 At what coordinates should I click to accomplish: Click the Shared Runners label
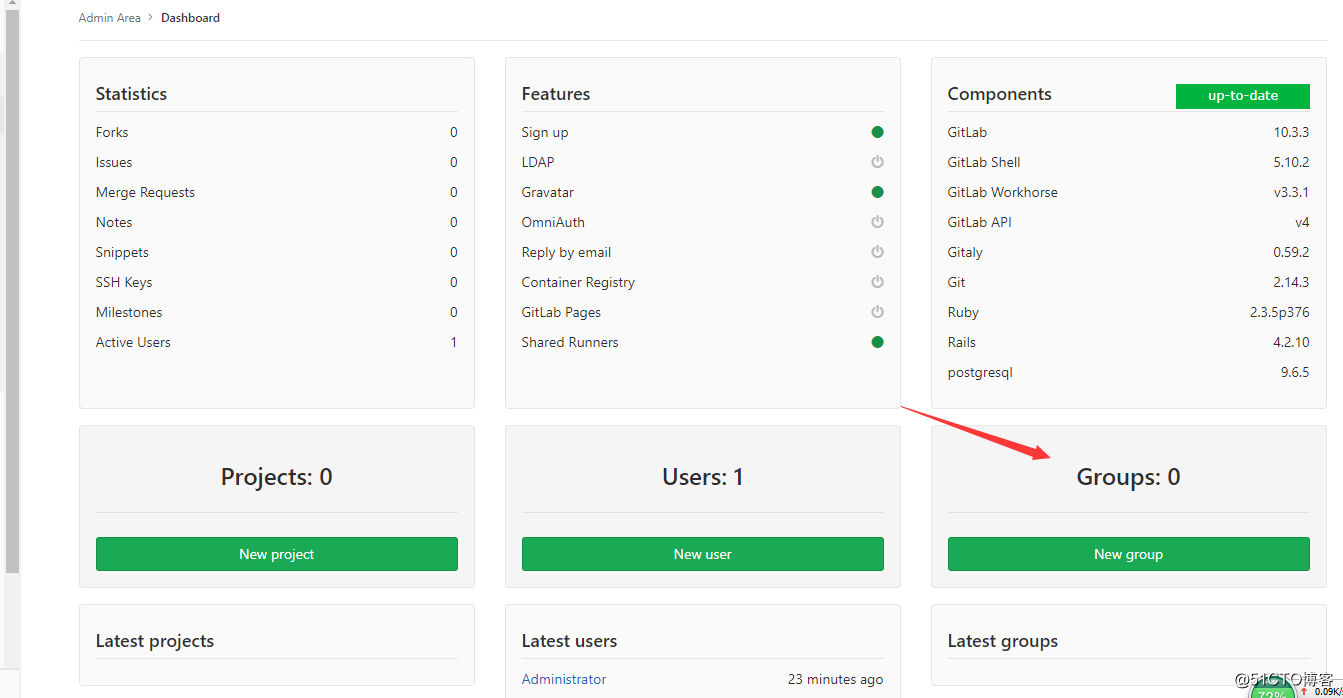(x=570, y=342)
